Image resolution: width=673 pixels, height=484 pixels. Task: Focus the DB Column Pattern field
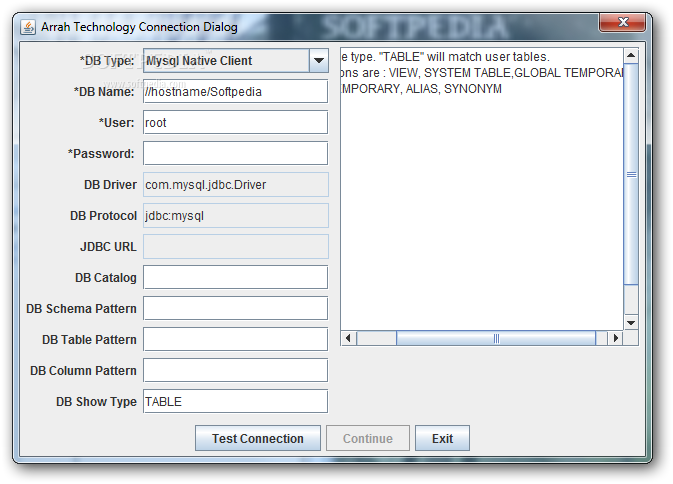pyautogui.click(x=236, y=370)
